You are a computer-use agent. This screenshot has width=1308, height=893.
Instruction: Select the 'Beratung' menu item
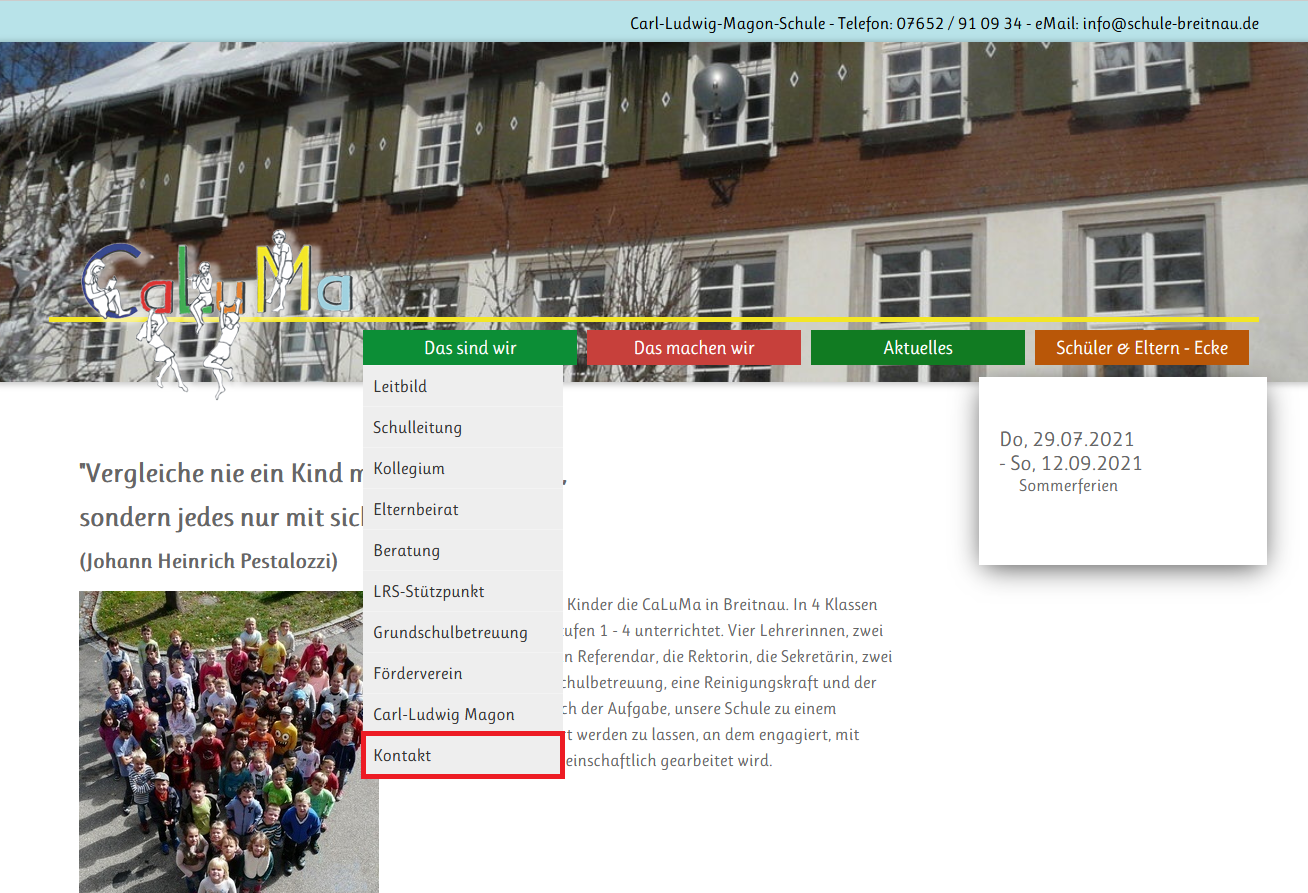pyautogui.click(x=406, y=550)
